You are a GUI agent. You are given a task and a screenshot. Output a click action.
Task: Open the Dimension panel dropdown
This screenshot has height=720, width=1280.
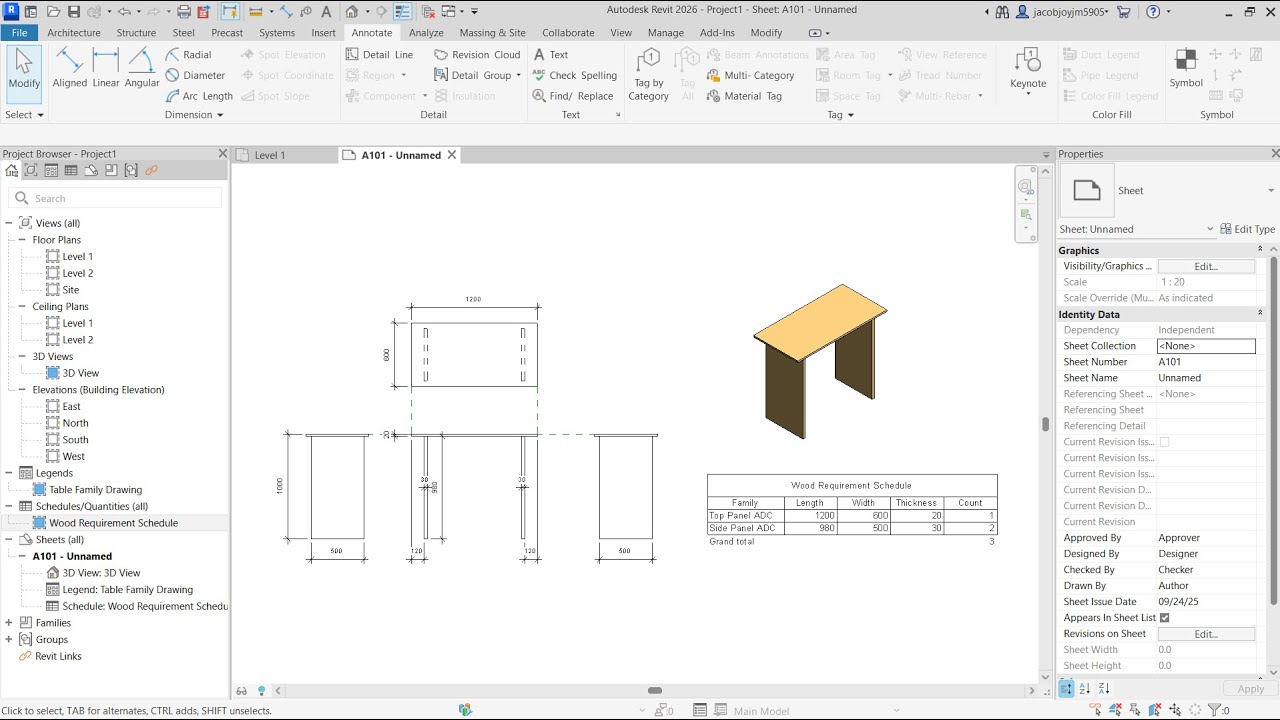pyautogui.click(x=194, y=115)
